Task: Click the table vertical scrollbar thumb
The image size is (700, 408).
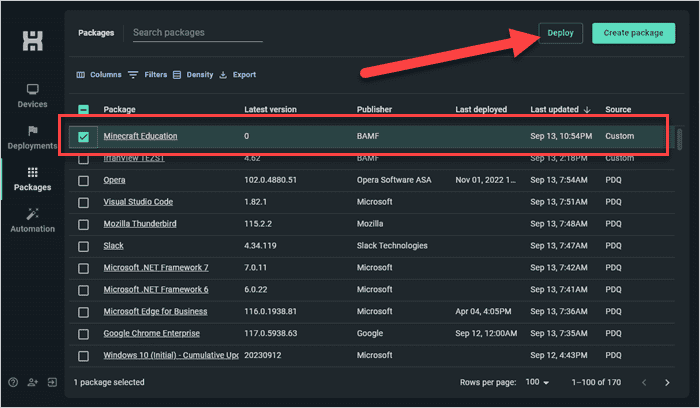Action: (679, 139)
